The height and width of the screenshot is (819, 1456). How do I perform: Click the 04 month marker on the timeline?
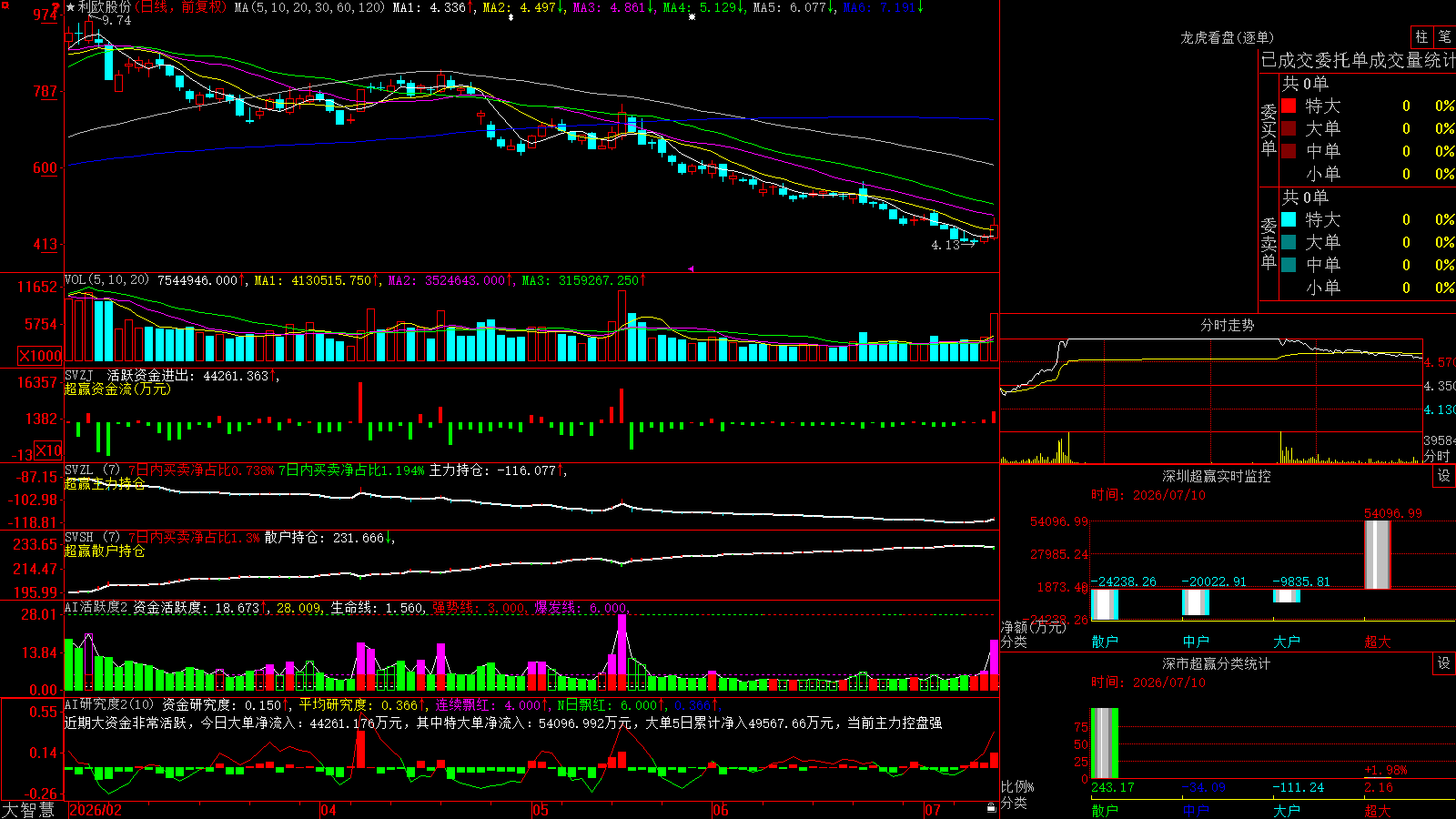(x=329, y=810)
